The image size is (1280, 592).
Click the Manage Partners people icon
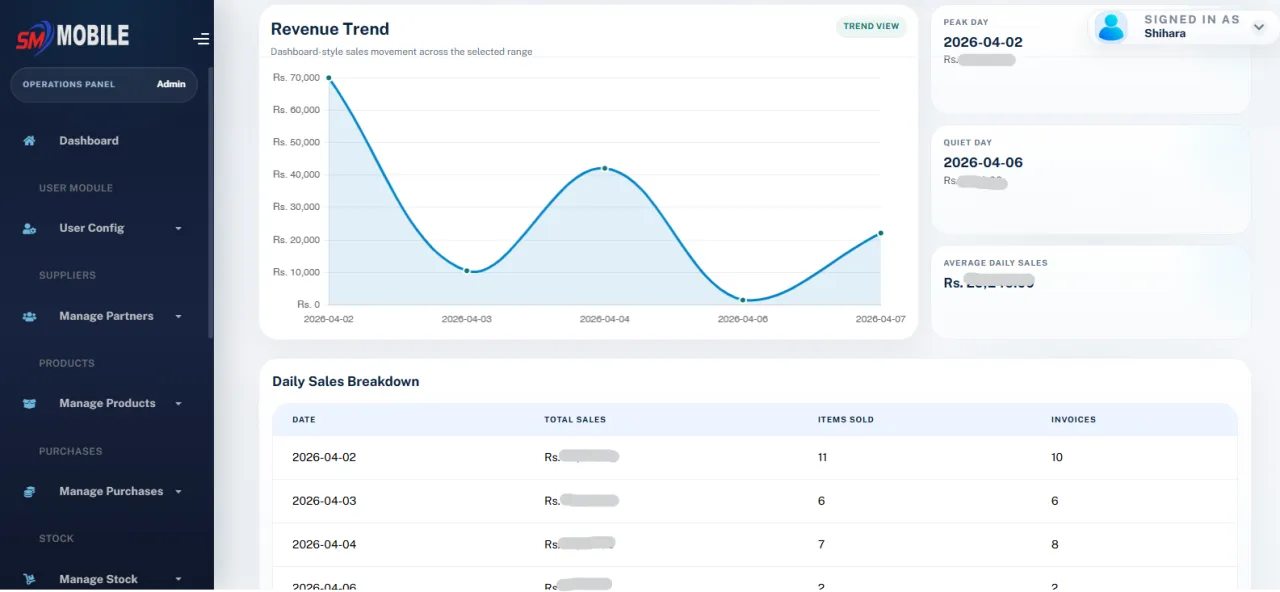pos(29,317)
